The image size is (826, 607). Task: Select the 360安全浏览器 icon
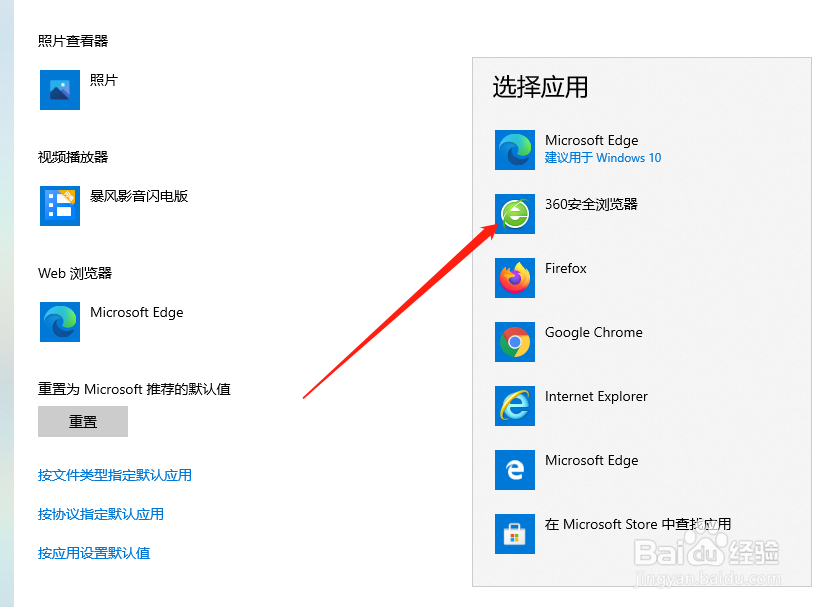tap(515, 214)
